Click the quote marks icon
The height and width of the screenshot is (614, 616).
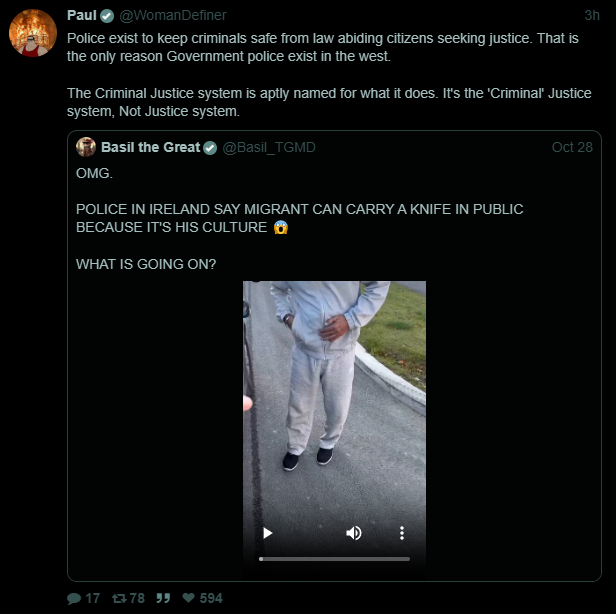click(x=164, y=598)
